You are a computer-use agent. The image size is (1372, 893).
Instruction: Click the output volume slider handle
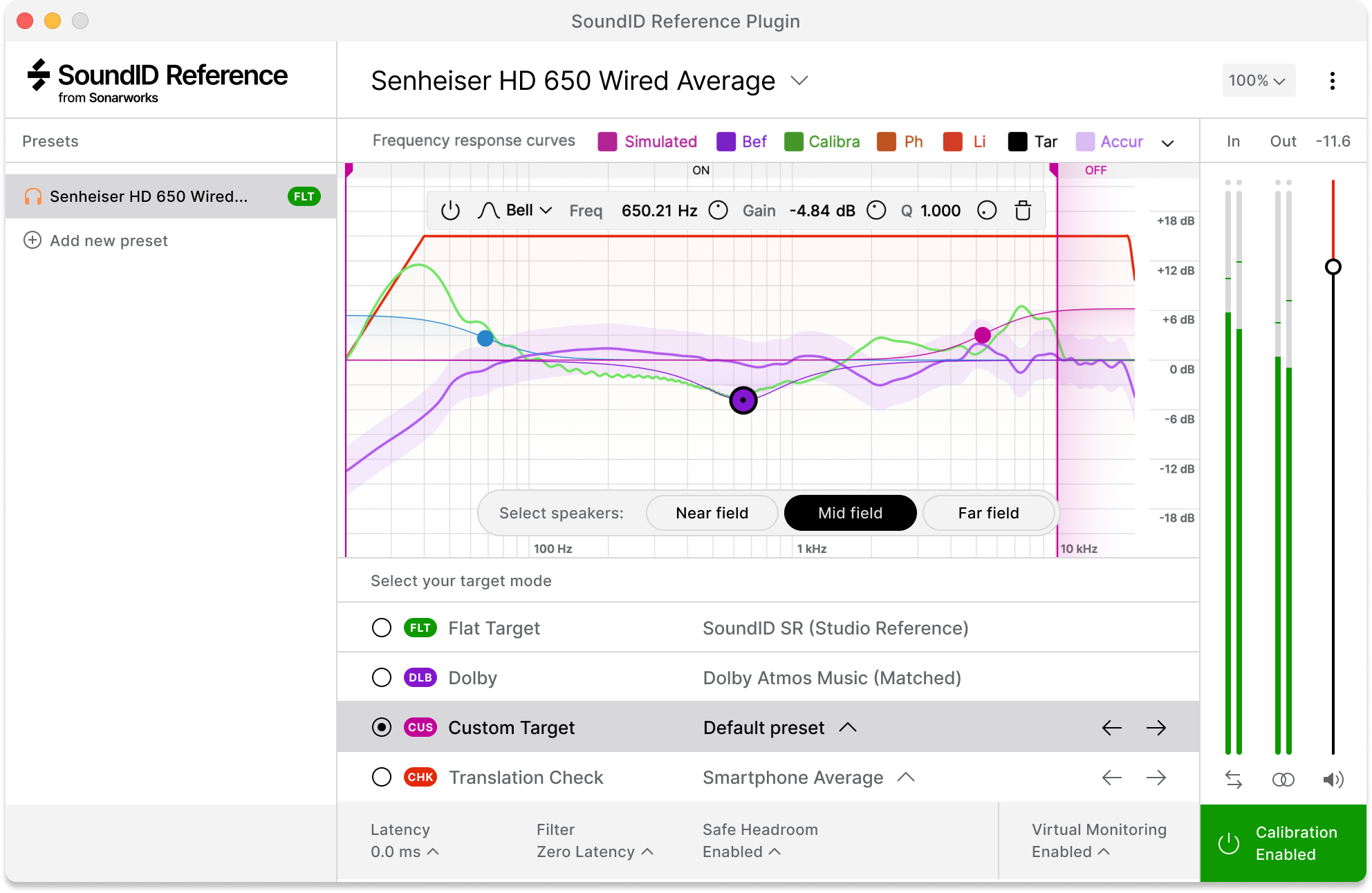1333,267
